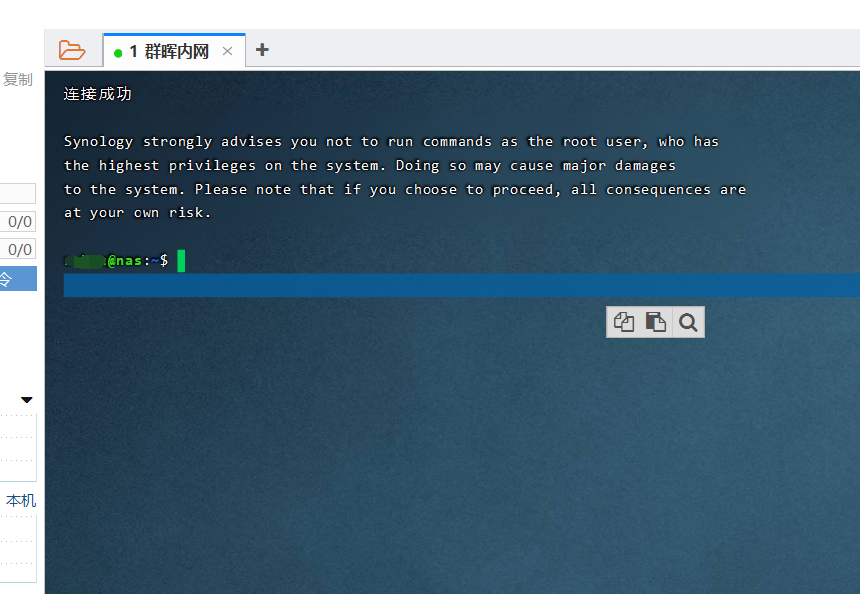Click the 连接成功 message text
The height and width of the screenshot is (594, 860).
98,94
